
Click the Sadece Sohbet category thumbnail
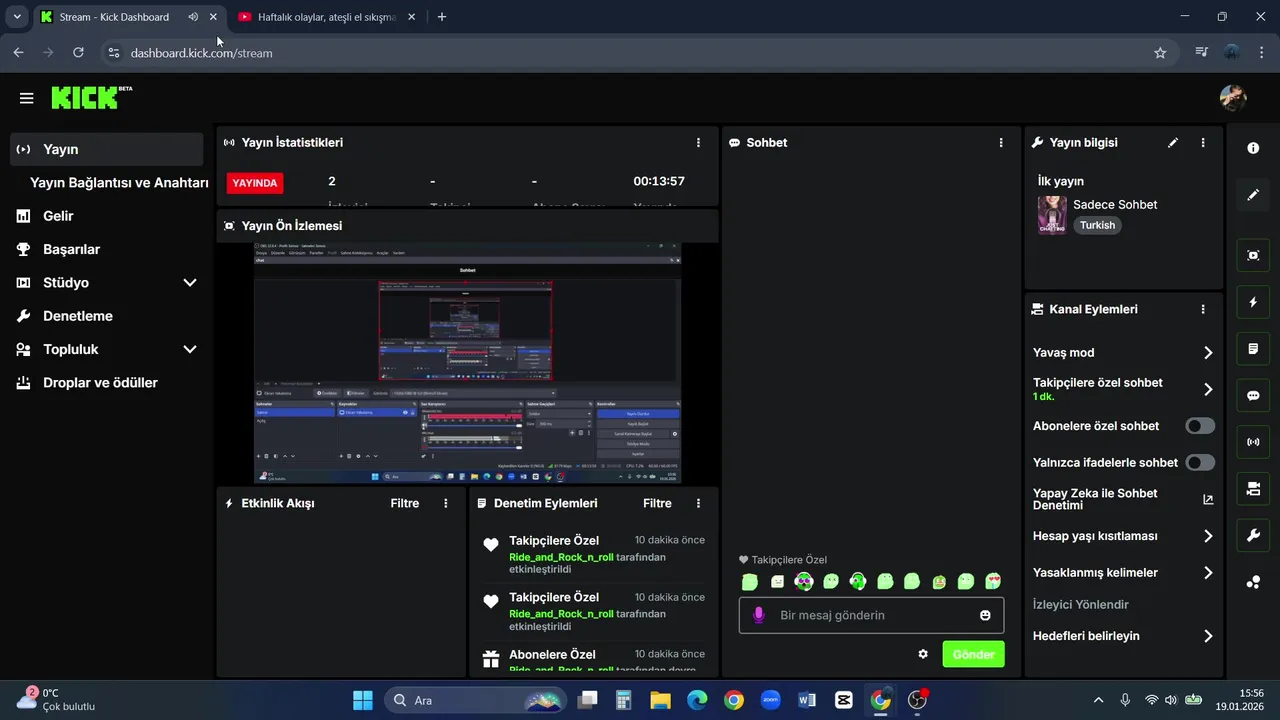tap(1052, 215)
